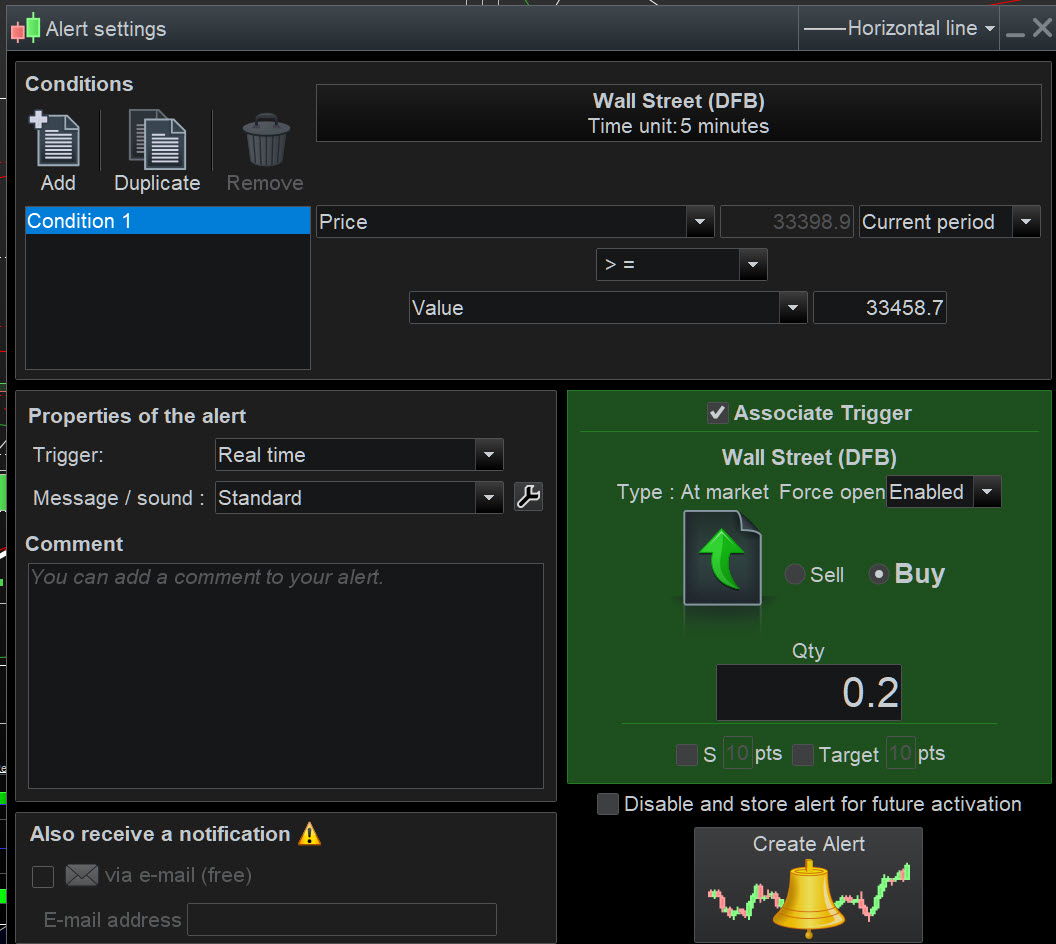The height and width of the screenshot is (944, 1056).
Task: Uncheck Associate Trigger checkbox
Action: 717,412
